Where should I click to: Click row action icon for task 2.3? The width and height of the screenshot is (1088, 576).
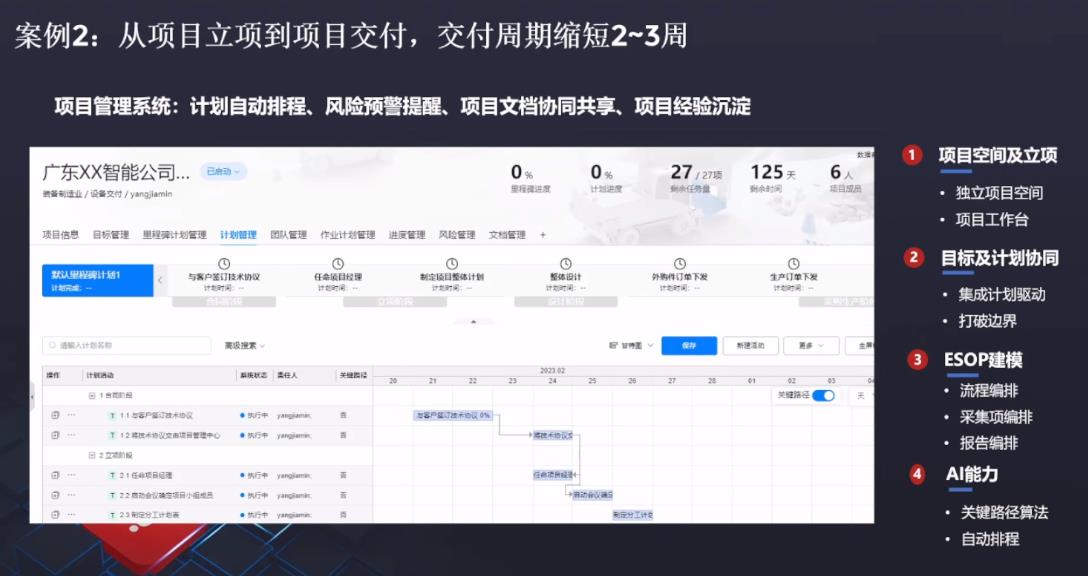(55, 515)
